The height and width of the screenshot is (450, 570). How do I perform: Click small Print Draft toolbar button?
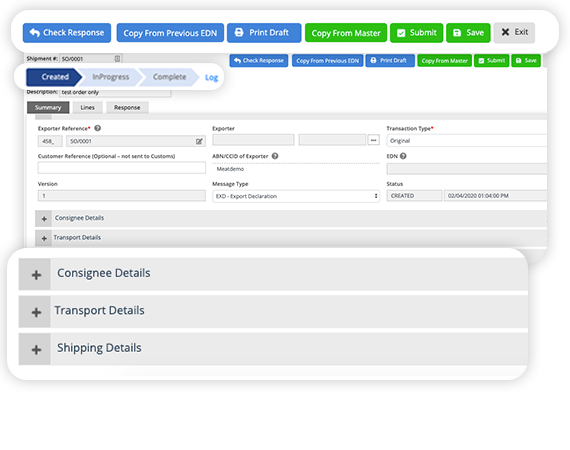(x=390, y=61)
